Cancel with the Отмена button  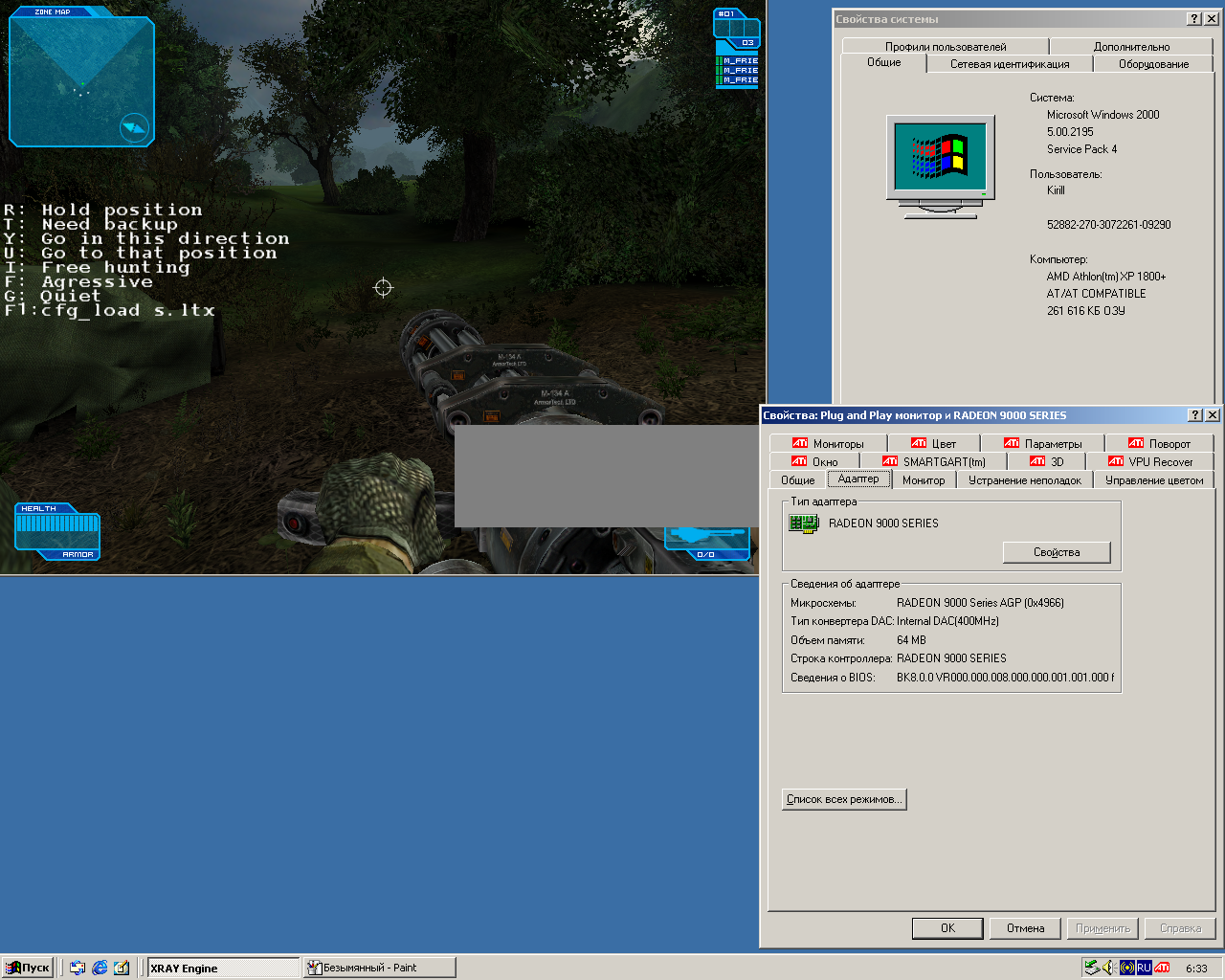pos(1025,928)
